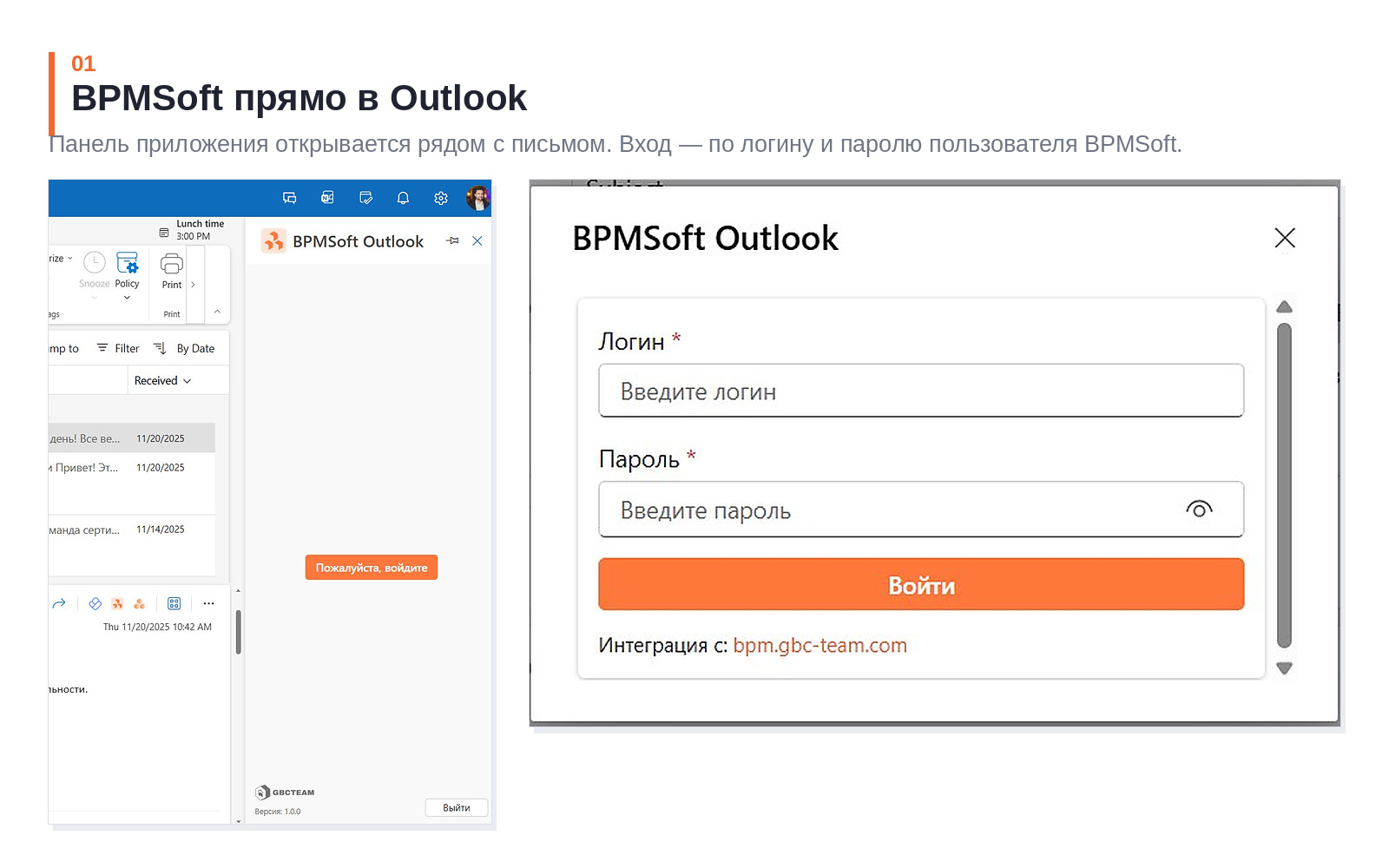Click the GBCTEAM logo in side pane footer

point(285,792)
